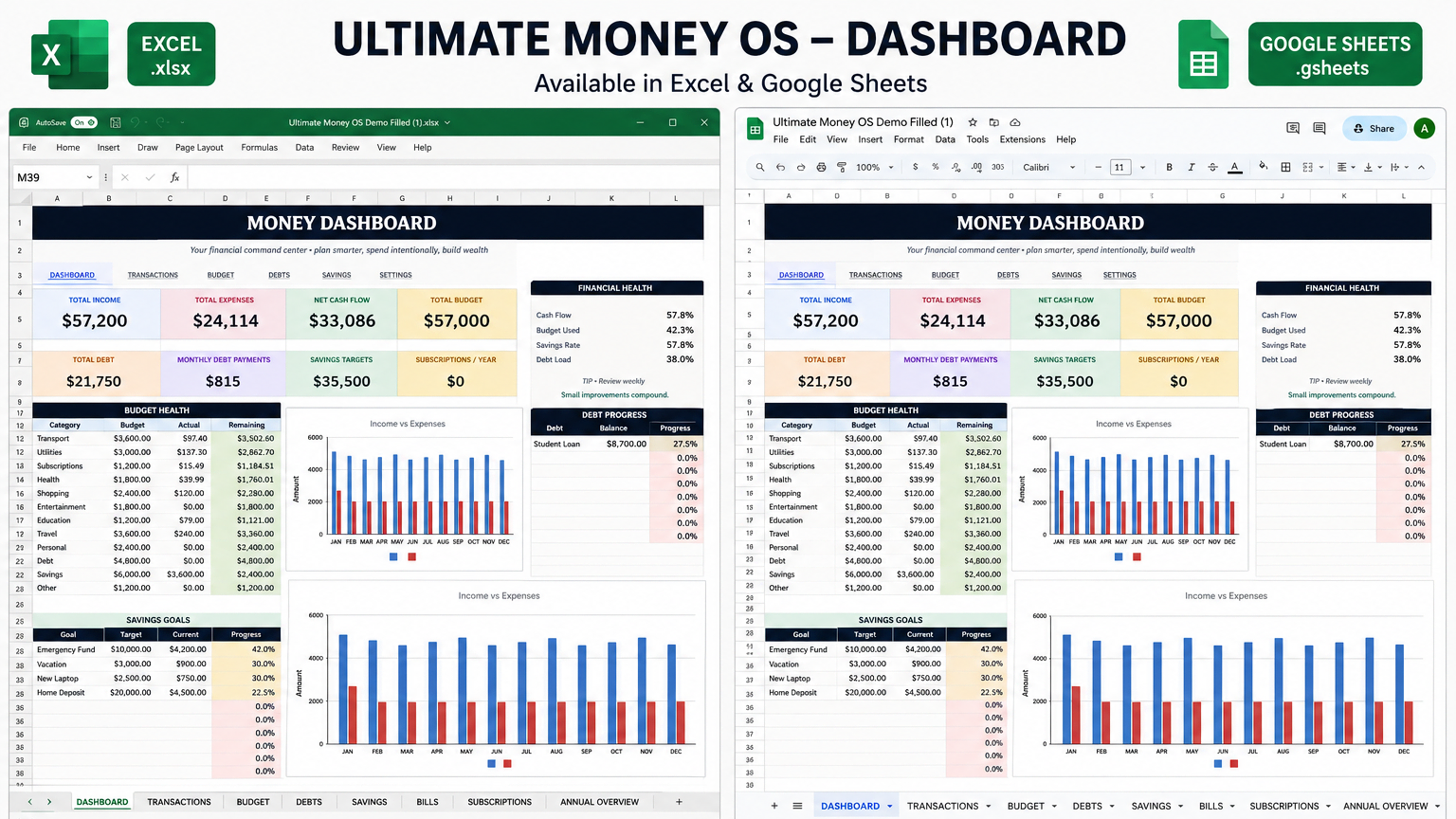Open the Text color picker in Google Sheets

(x=1234, y=167)
